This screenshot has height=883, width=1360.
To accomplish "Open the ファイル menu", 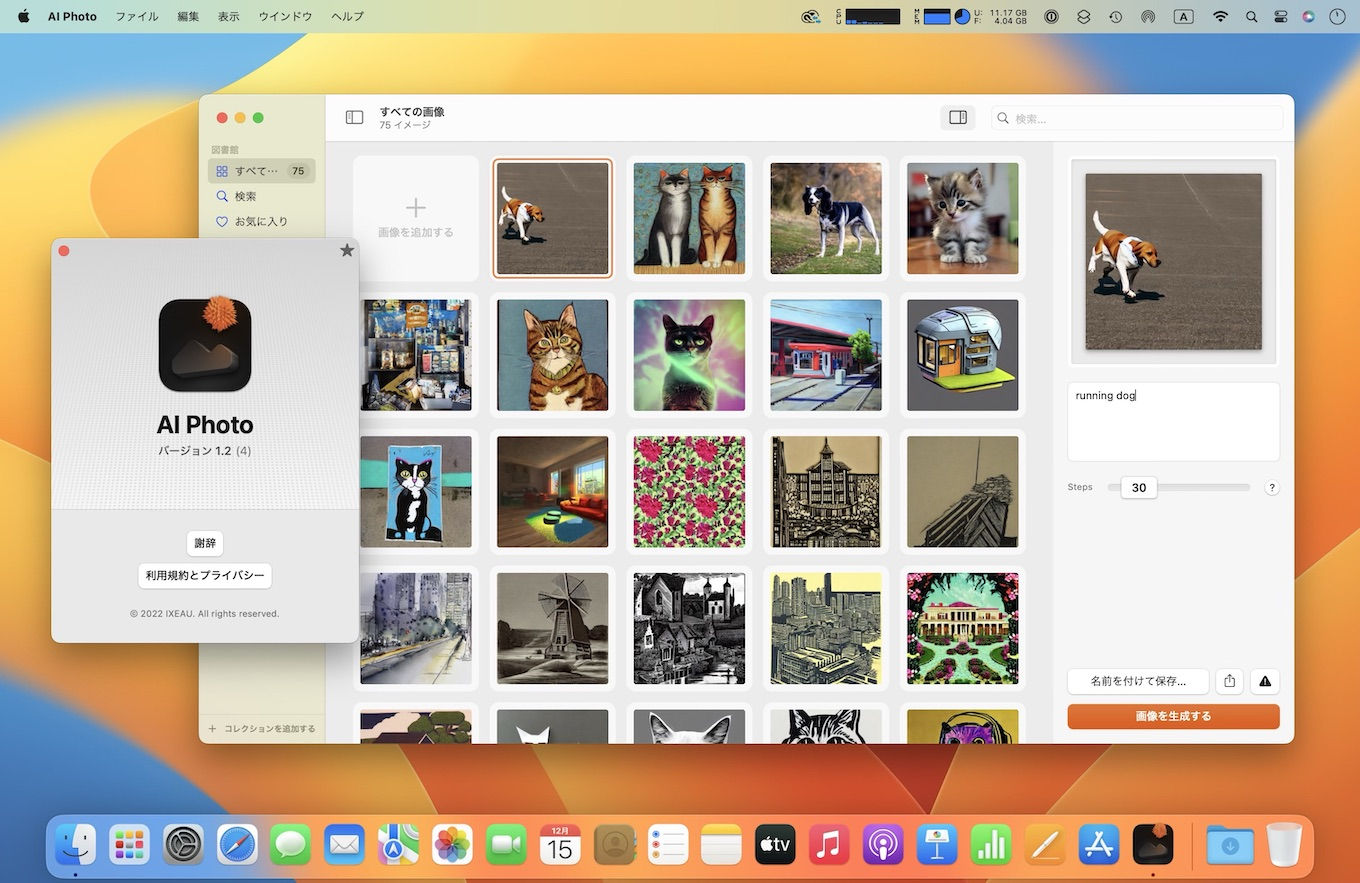I will tap(136, 17).
